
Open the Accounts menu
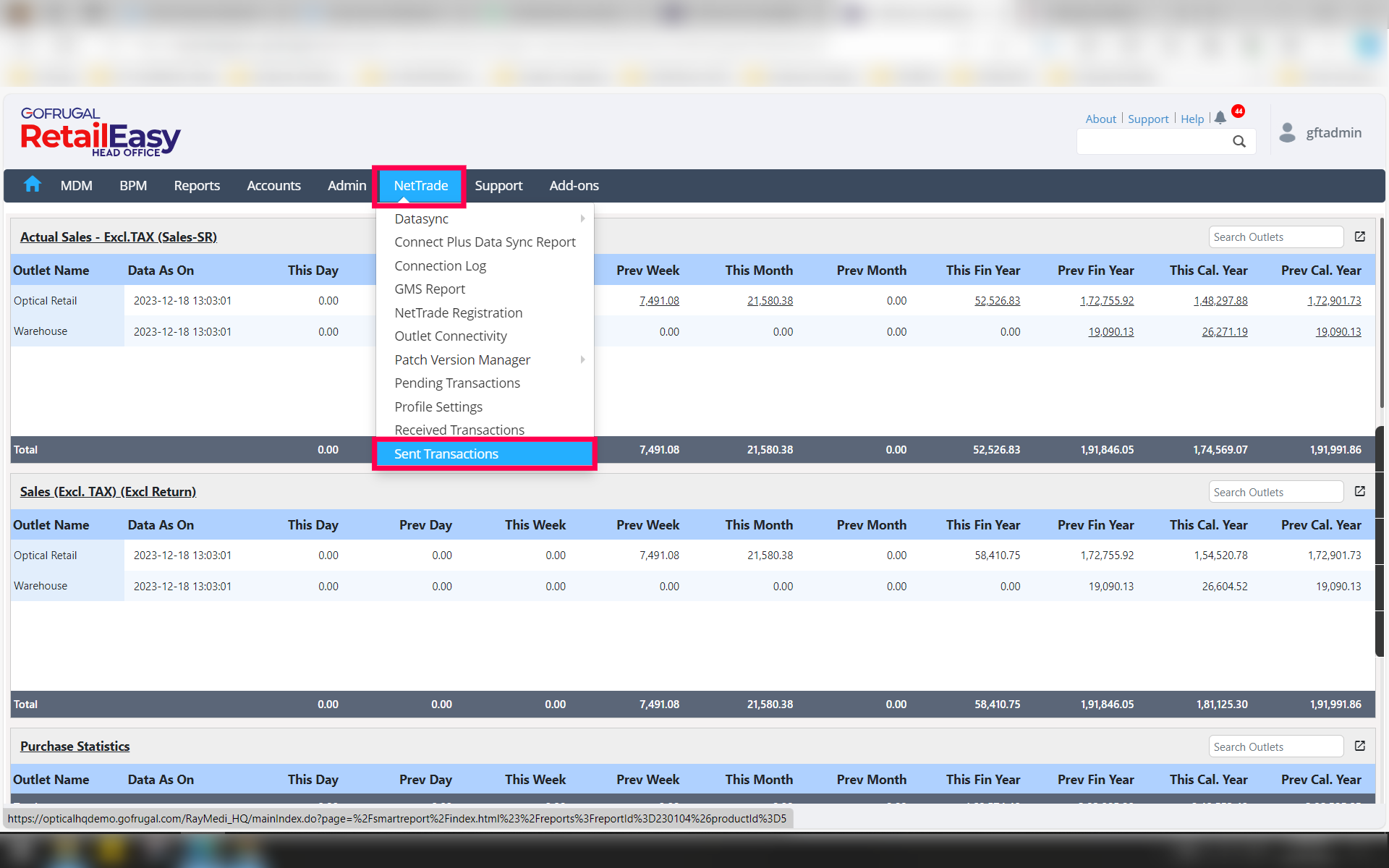point(273,186)
